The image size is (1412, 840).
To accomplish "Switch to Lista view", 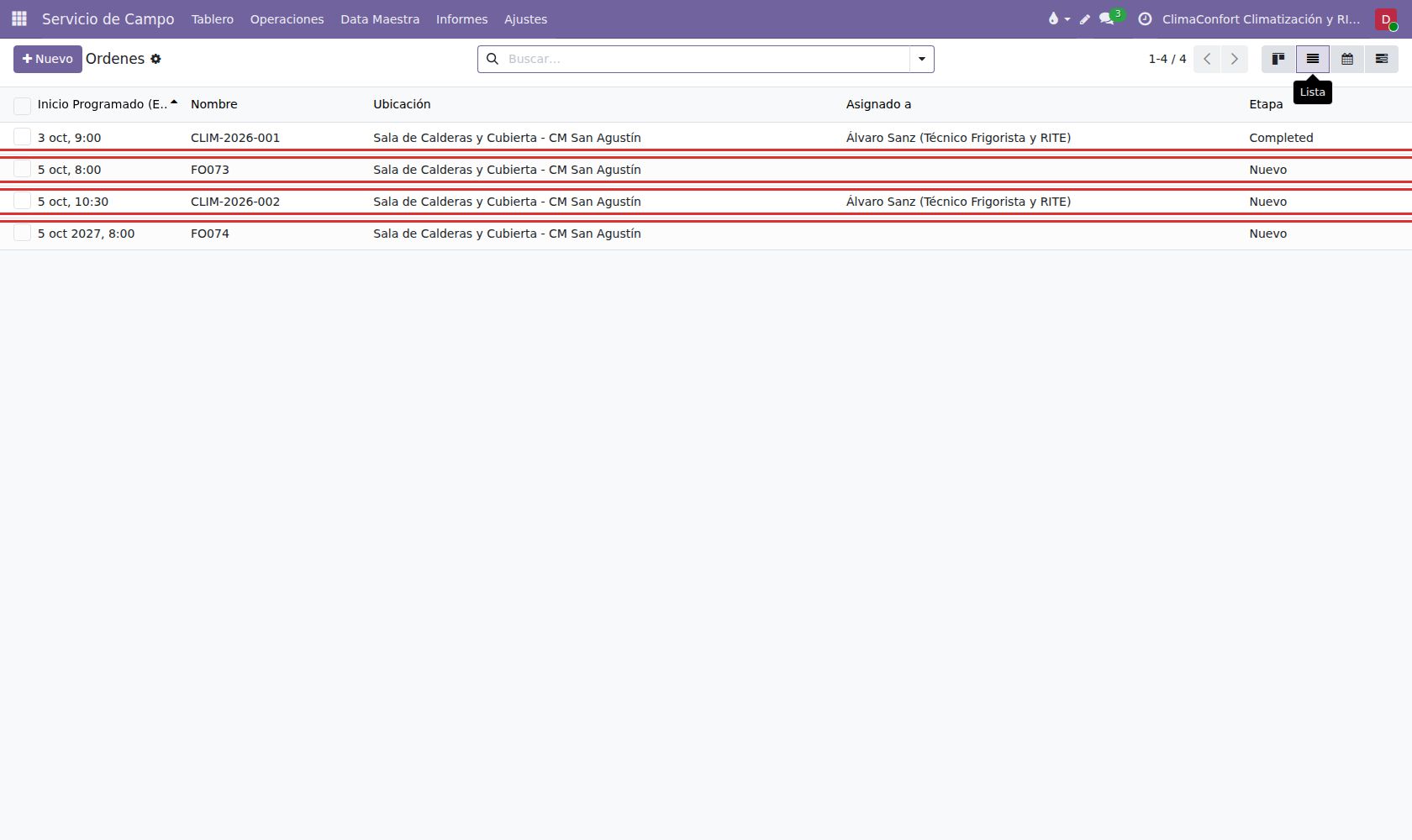I will click(1313, 59).
